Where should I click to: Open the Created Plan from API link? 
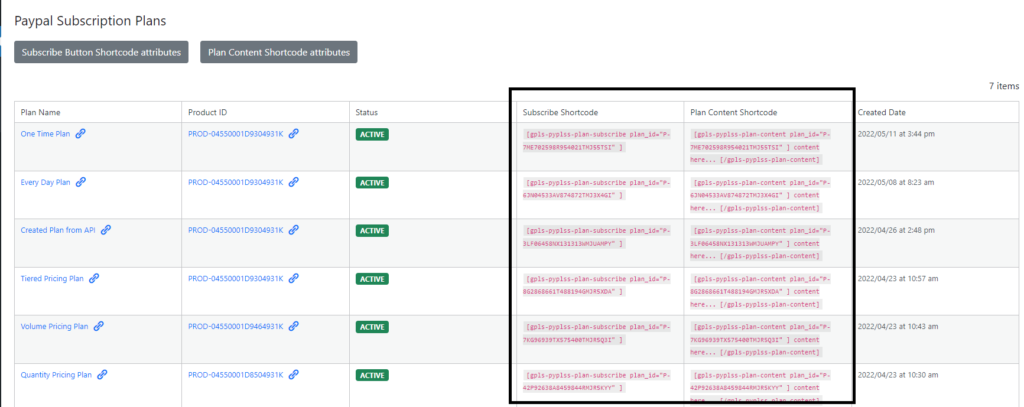pyautogui.click(x=58, y=230)
